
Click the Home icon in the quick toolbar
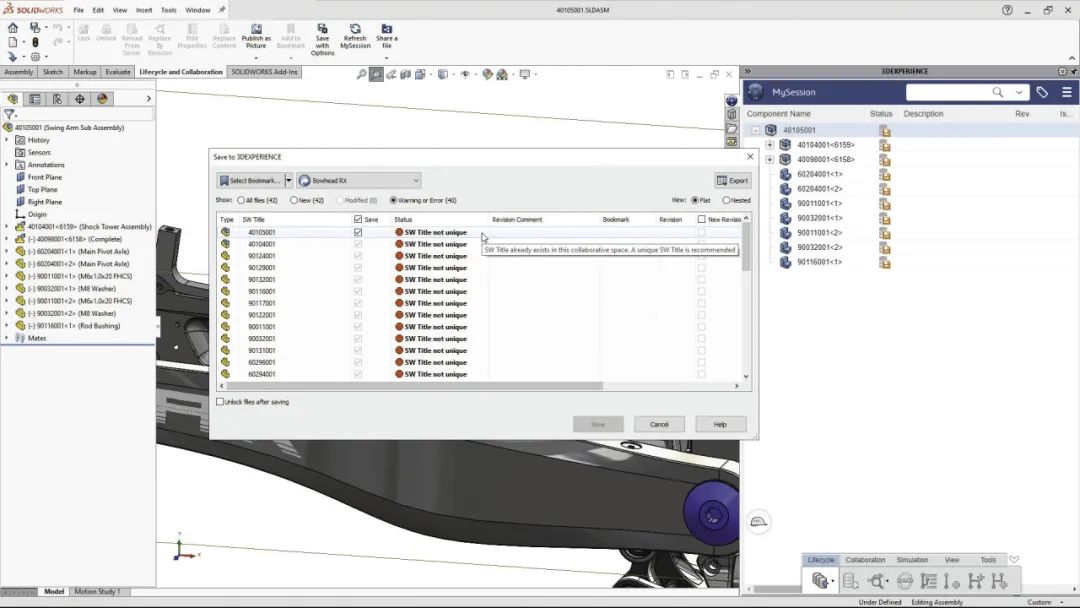12,28
